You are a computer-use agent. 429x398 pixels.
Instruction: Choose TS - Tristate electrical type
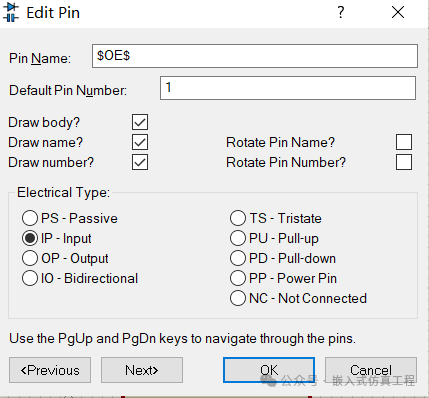(x=238, y=218)
